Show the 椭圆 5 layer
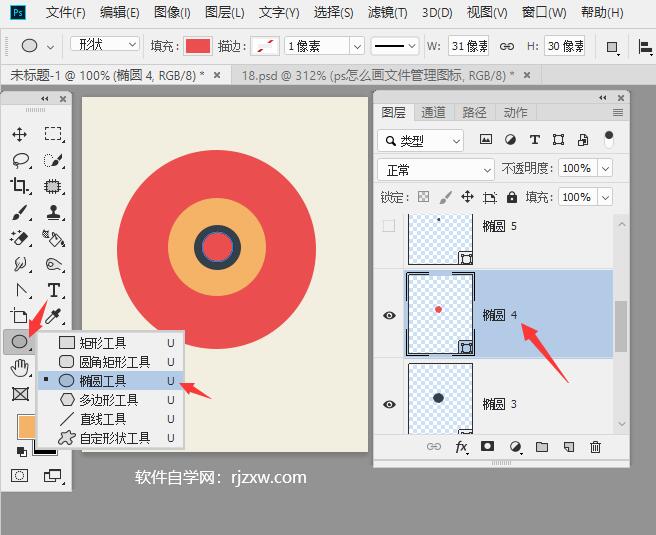Image resolution: width=656 pixels, height=535 pixels. tap(389, 226)
